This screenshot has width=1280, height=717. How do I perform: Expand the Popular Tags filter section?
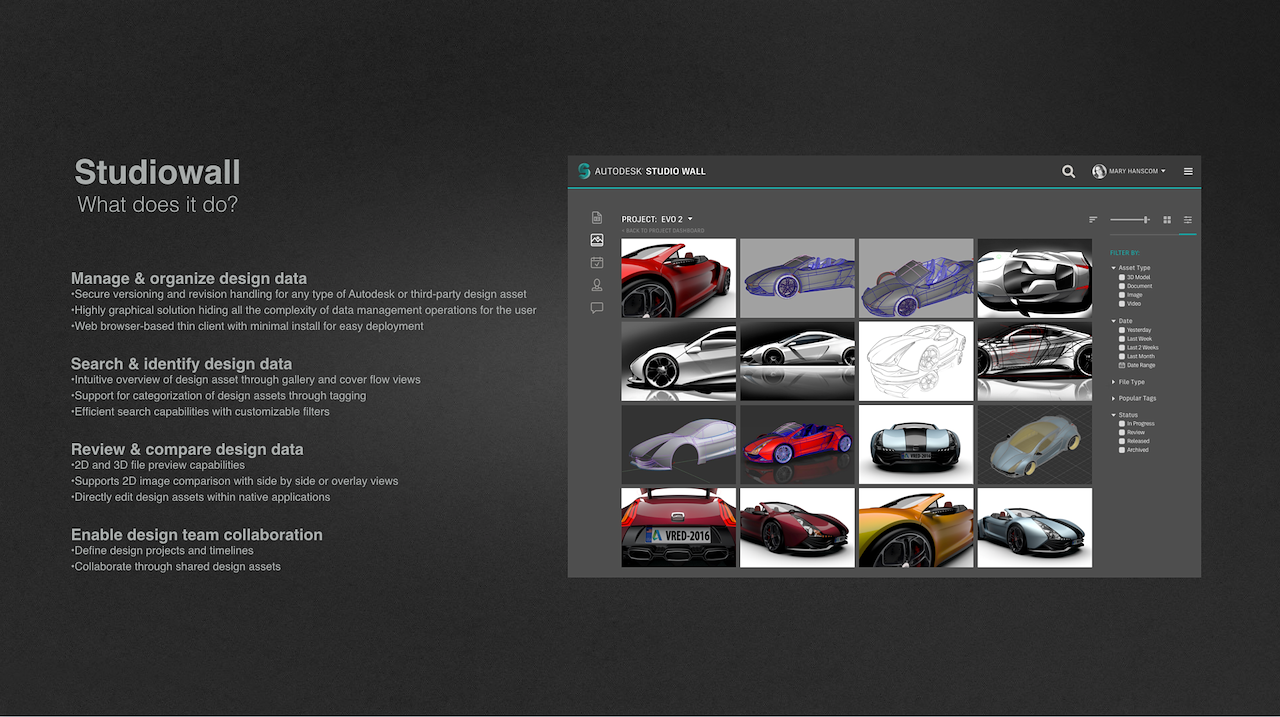[1135, 398]
